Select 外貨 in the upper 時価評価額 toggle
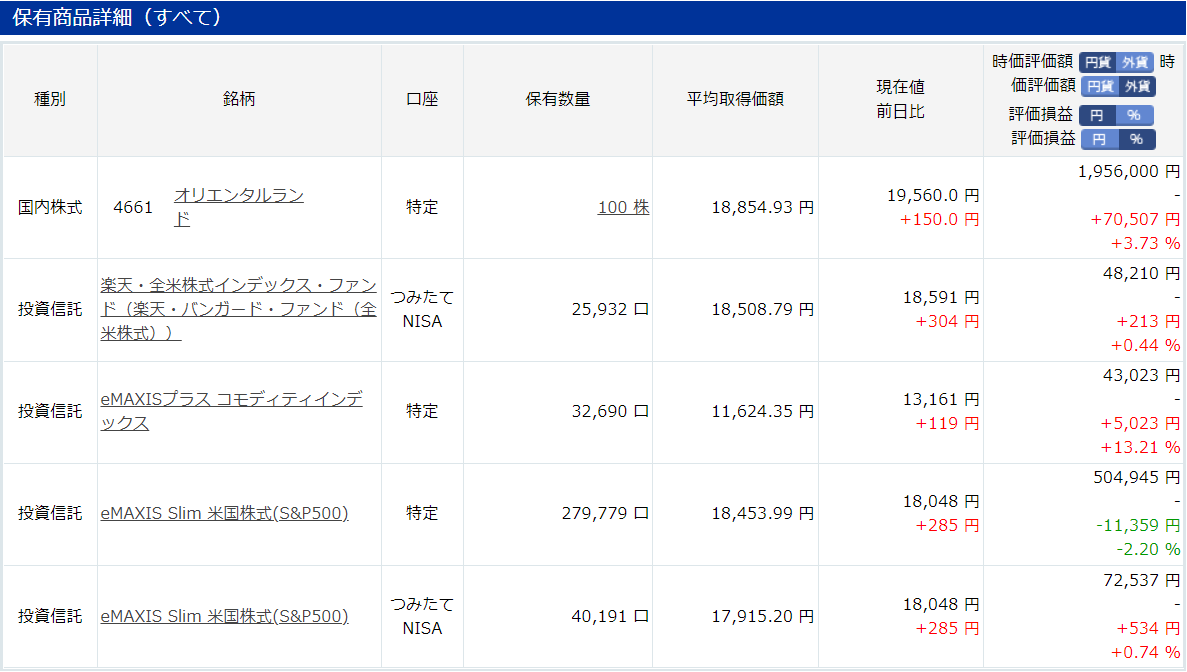This screenshot has width=1187, height=672. click(x=1134, y=62)
